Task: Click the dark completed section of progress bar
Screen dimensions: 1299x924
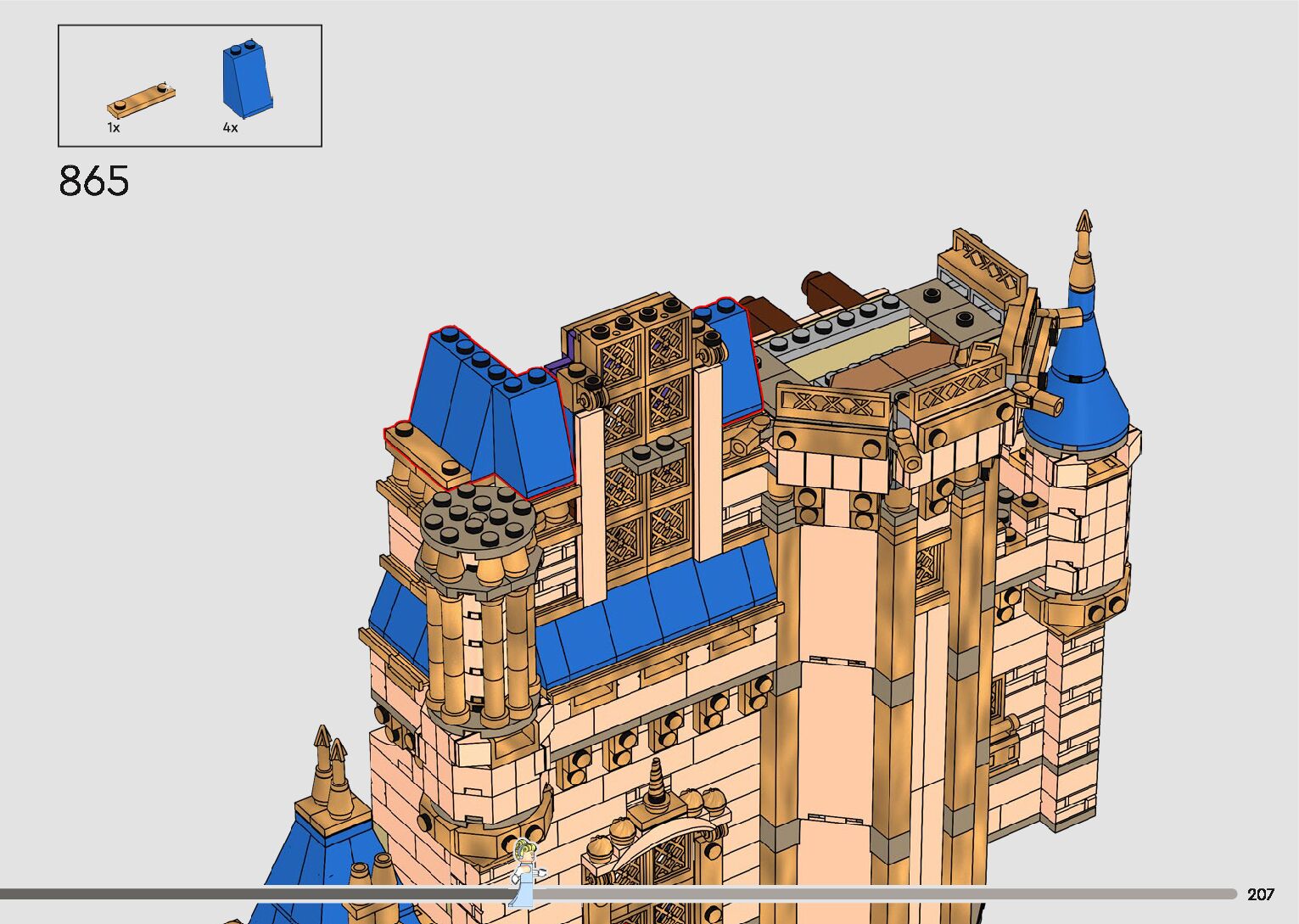Action: 255,893
